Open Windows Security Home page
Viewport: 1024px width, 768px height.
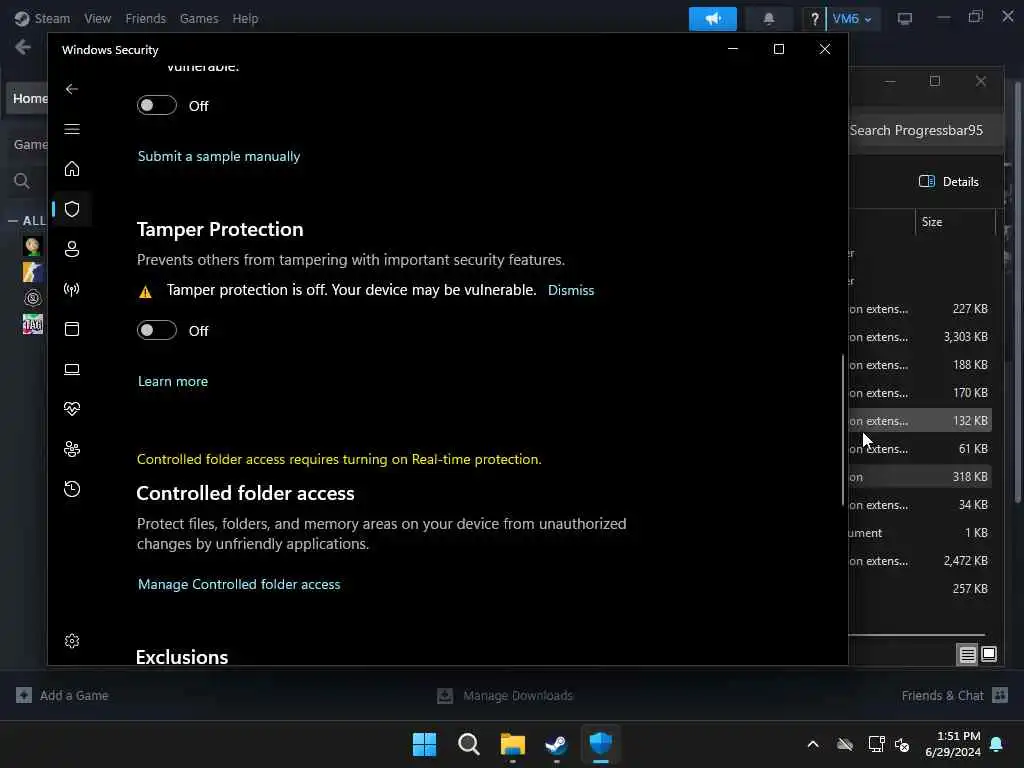click(72, 169)
